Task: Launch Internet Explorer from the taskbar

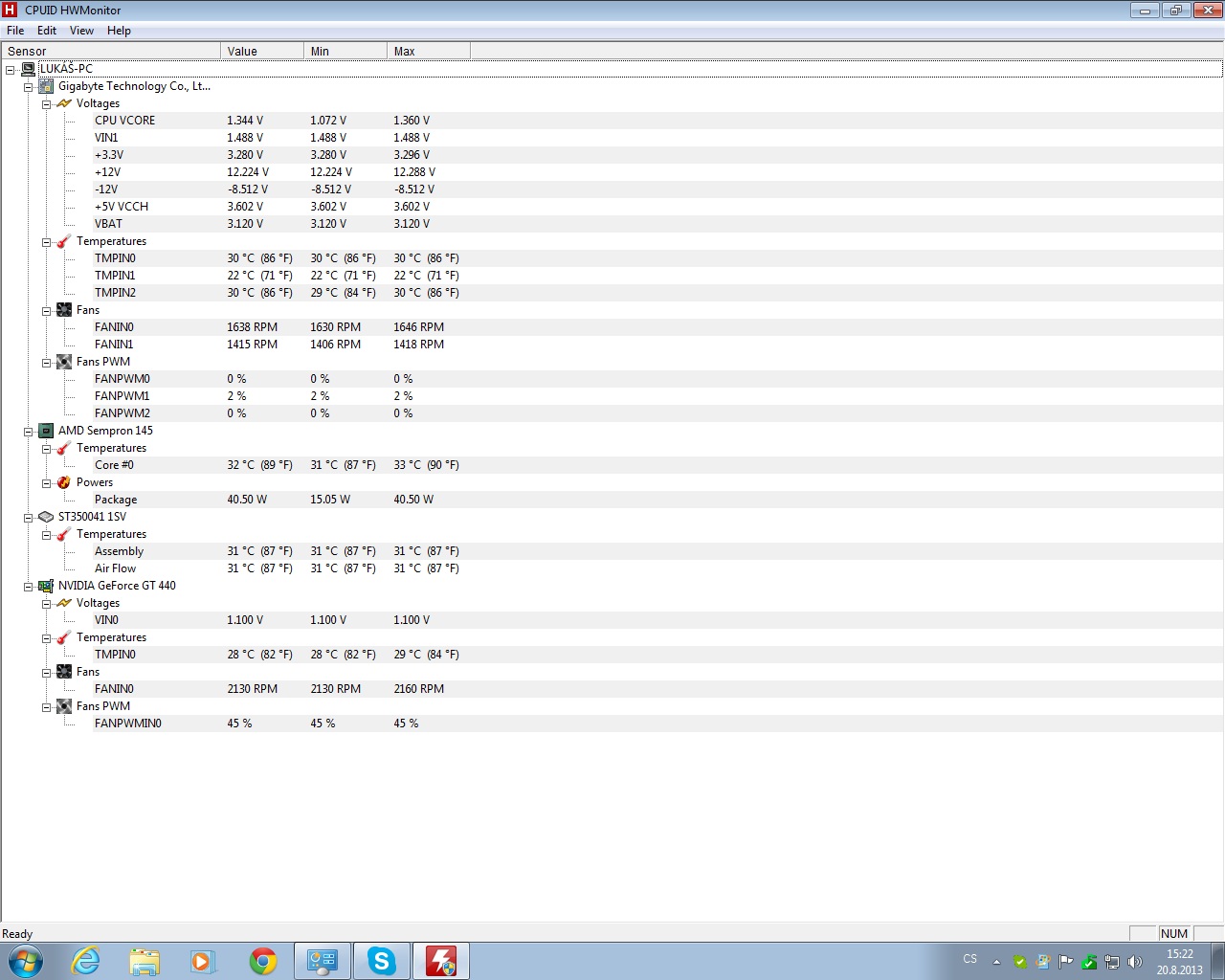Action: [x=86, y=961]
